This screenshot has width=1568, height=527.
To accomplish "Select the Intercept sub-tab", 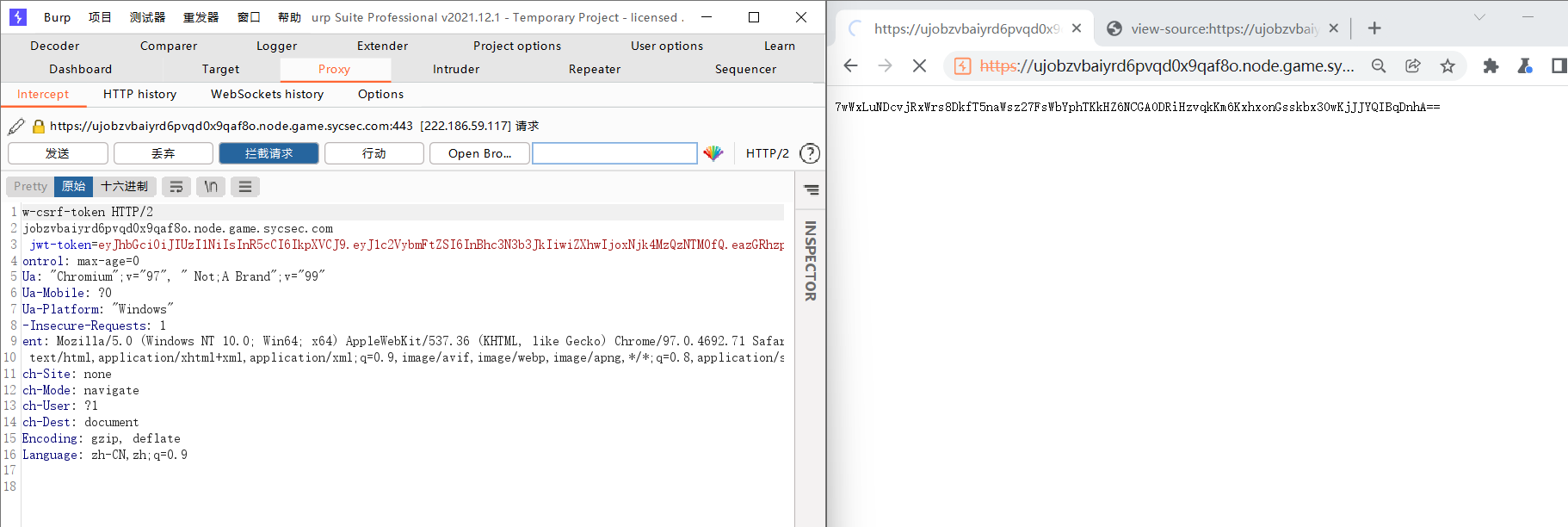I will click(43, 94).
